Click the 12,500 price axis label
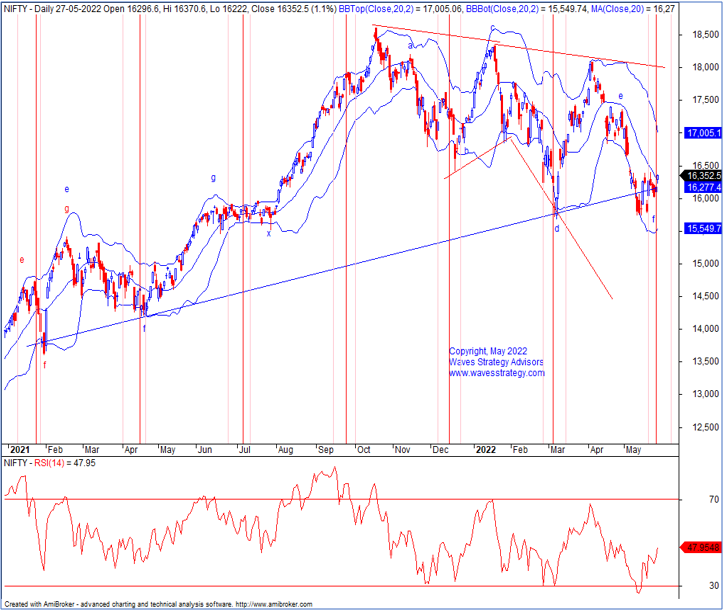 (x=706, y=427)
